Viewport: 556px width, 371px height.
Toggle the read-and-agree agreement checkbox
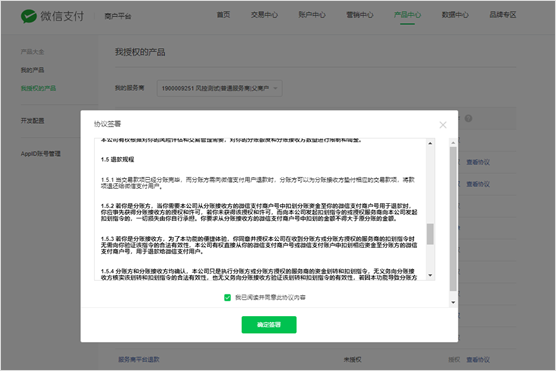227,298
